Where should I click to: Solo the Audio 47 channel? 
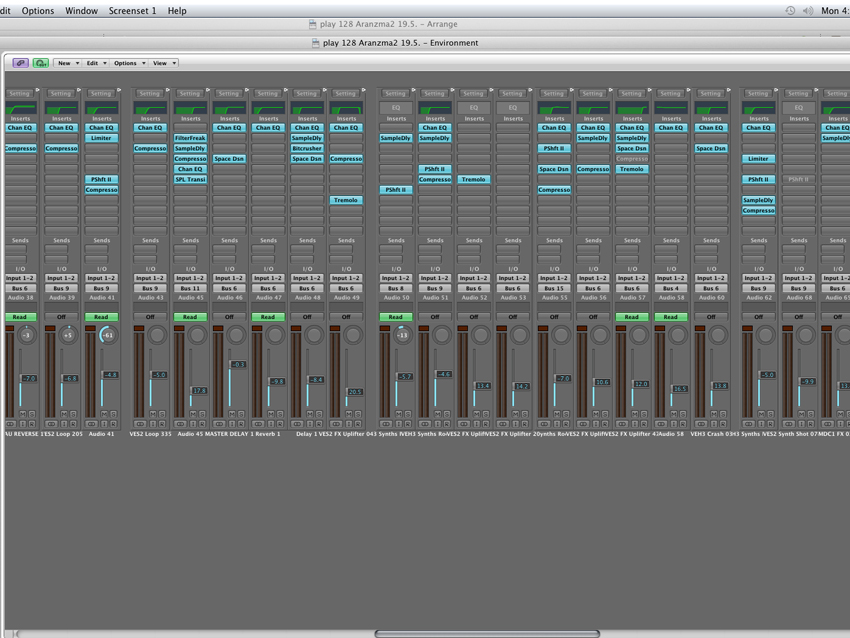coord(280,414)
